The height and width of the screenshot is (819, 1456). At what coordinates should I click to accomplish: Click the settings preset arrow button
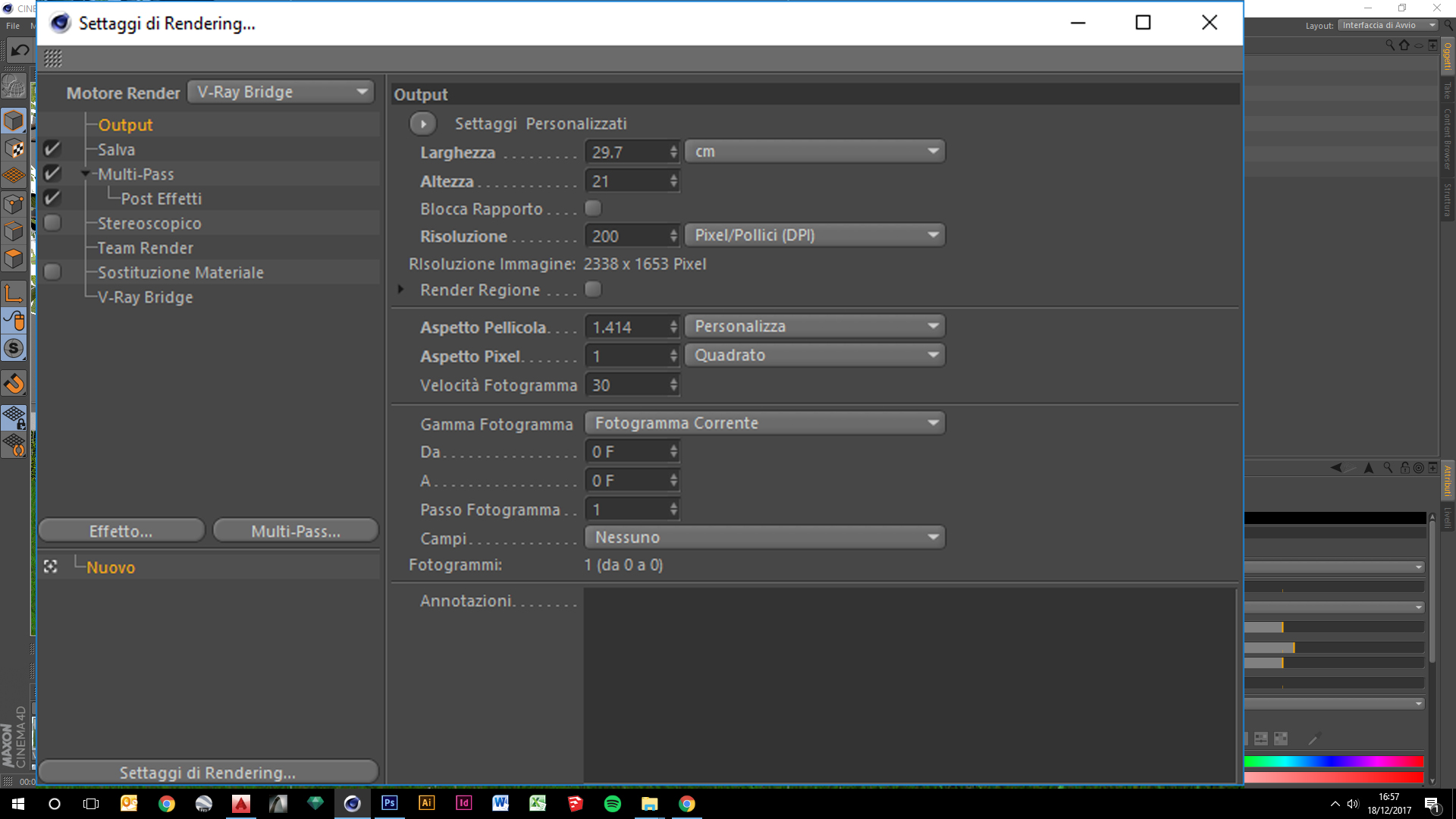pos(423,124)
